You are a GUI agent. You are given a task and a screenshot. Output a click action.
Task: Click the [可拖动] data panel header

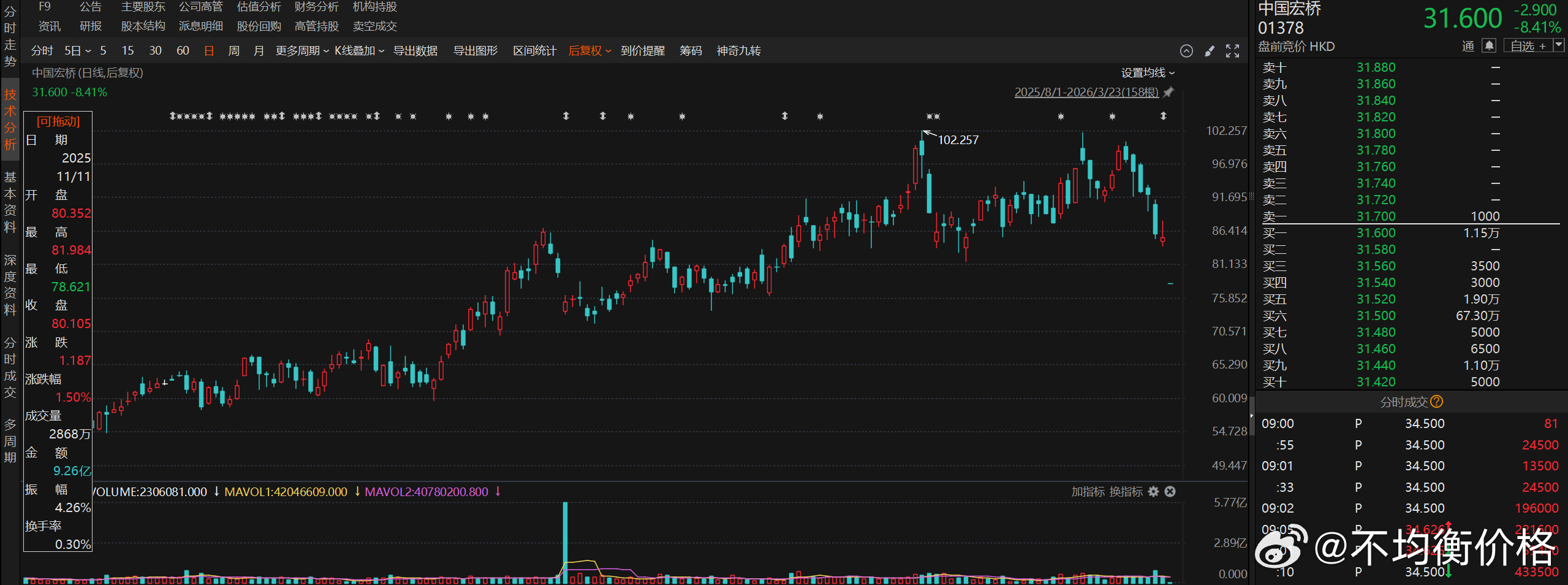tap(58, 121)
